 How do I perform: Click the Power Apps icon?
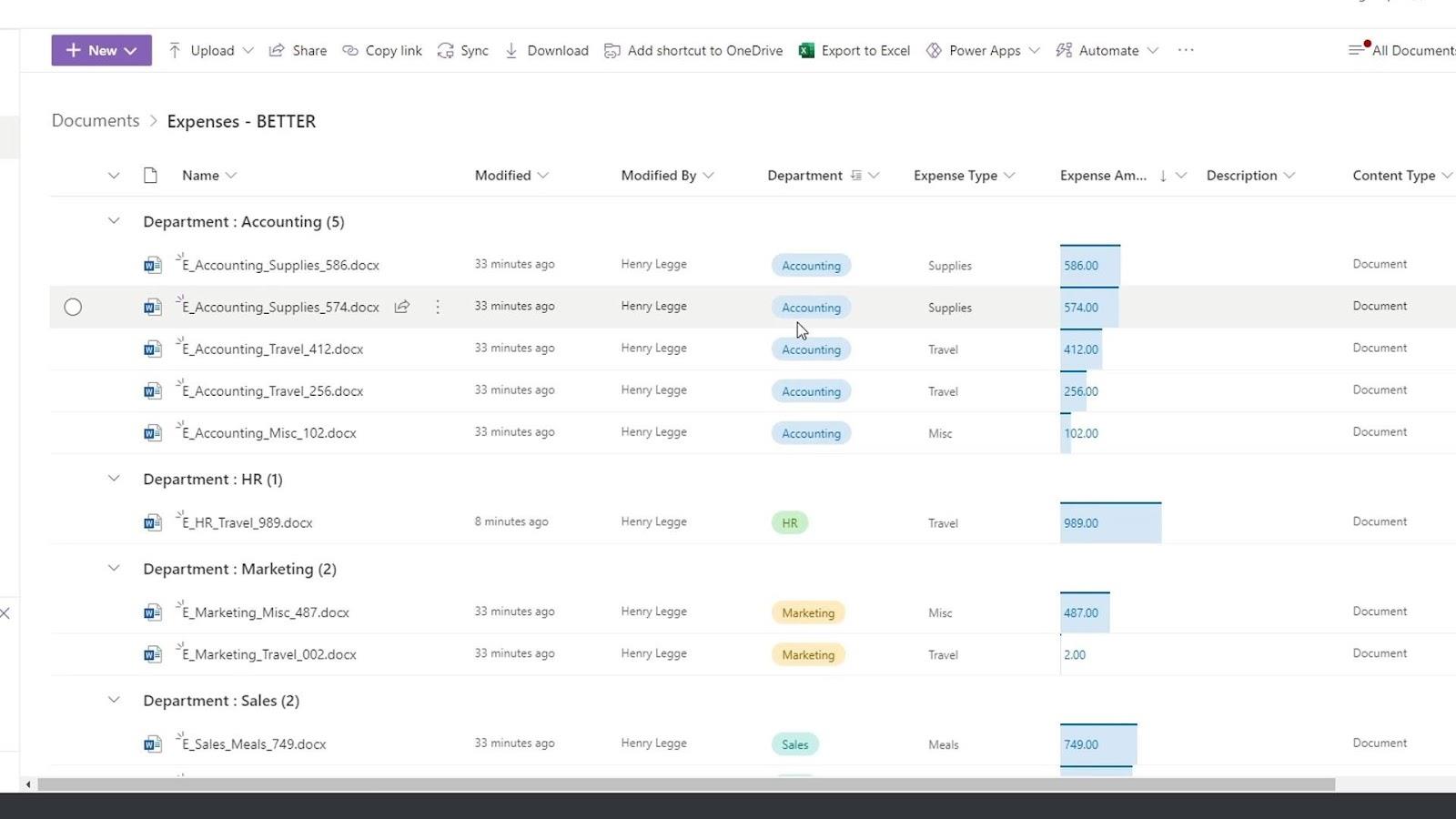click(x=934, y=50)
